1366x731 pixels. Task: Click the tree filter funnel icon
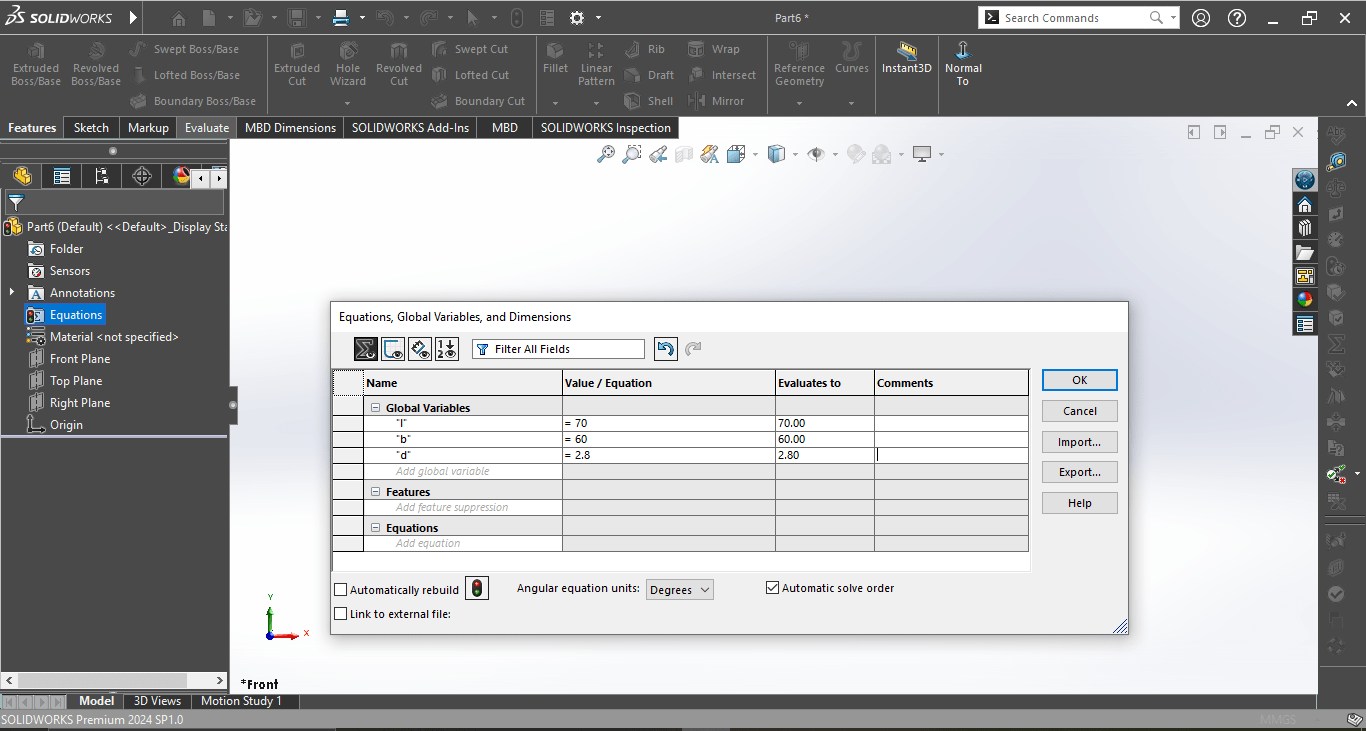pos(15,202)
